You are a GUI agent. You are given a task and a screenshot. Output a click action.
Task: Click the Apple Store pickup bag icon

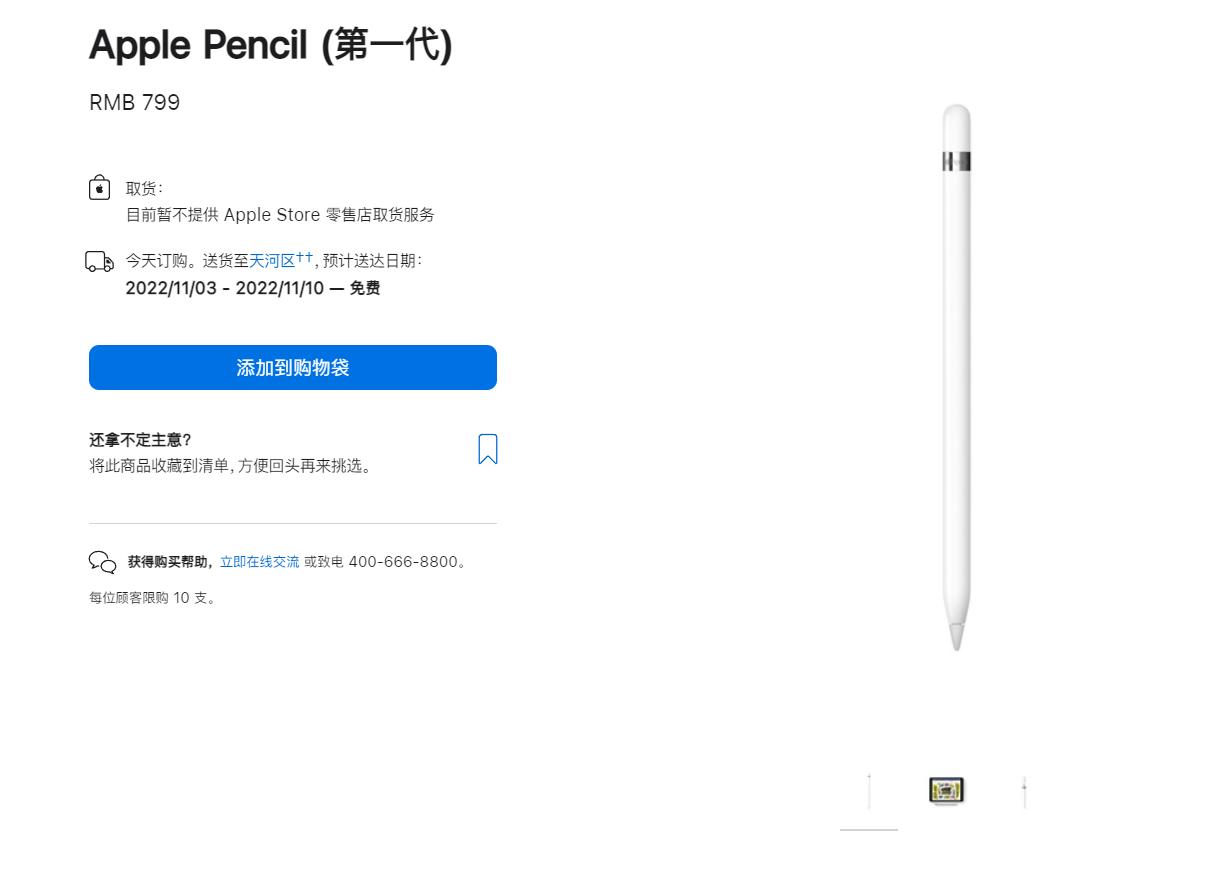99,188
